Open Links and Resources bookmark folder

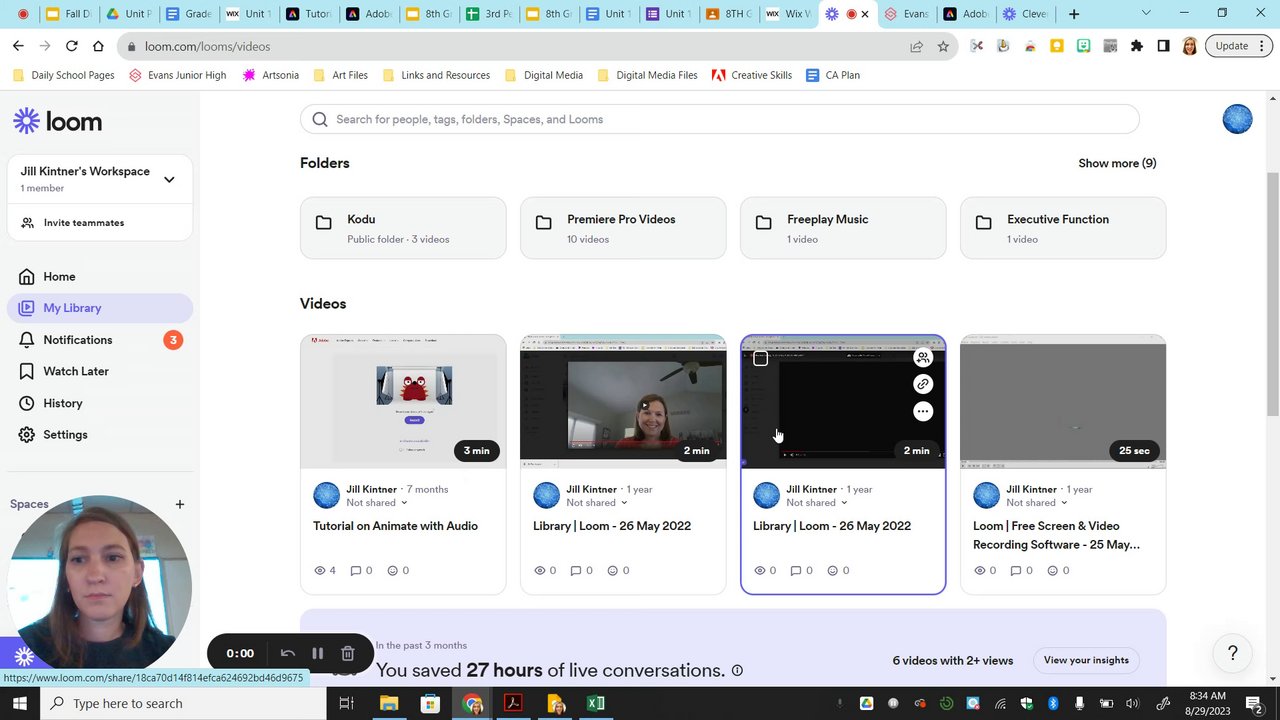point(436,75)
